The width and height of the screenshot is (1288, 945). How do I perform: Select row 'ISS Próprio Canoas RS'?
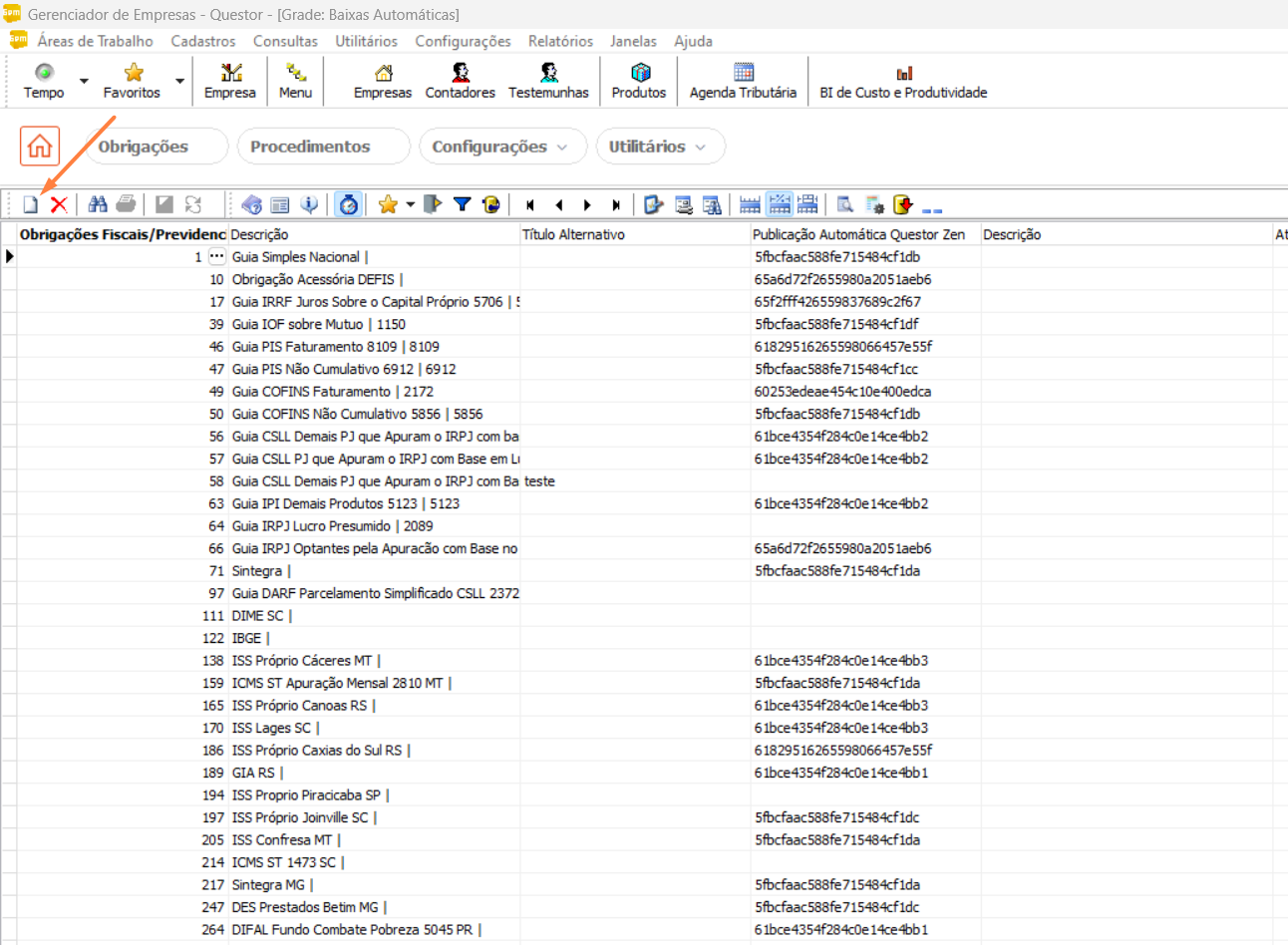click(x=644, y=706)
